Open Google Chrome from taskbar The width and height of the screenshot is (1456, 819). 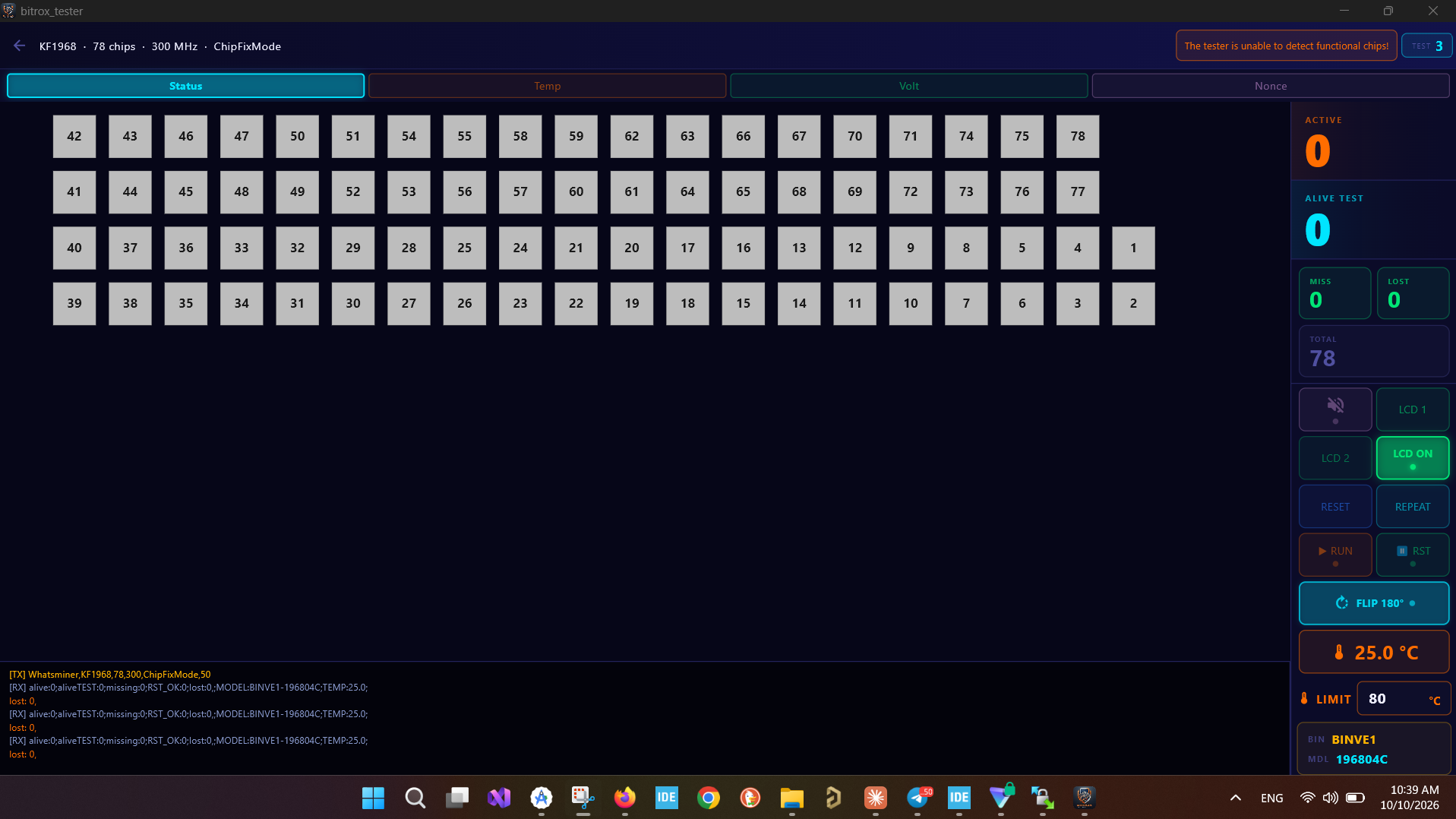[708, 798]
